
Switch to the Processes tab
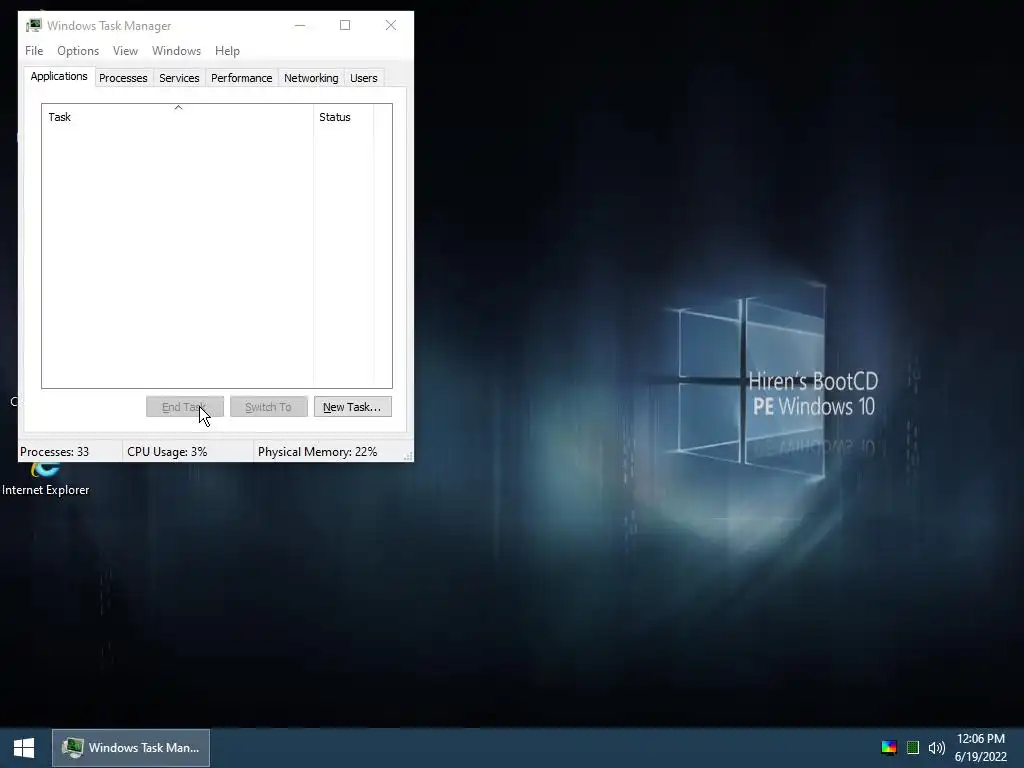coord(123,78)
